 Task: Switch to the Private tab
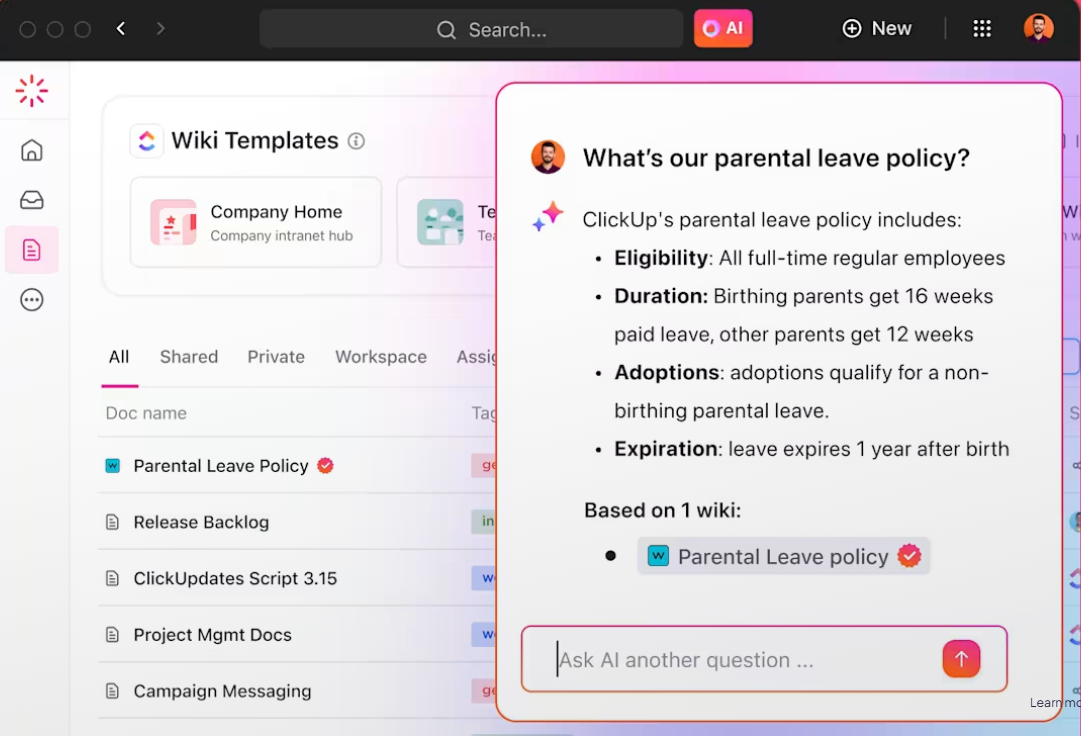click(276, 357)
